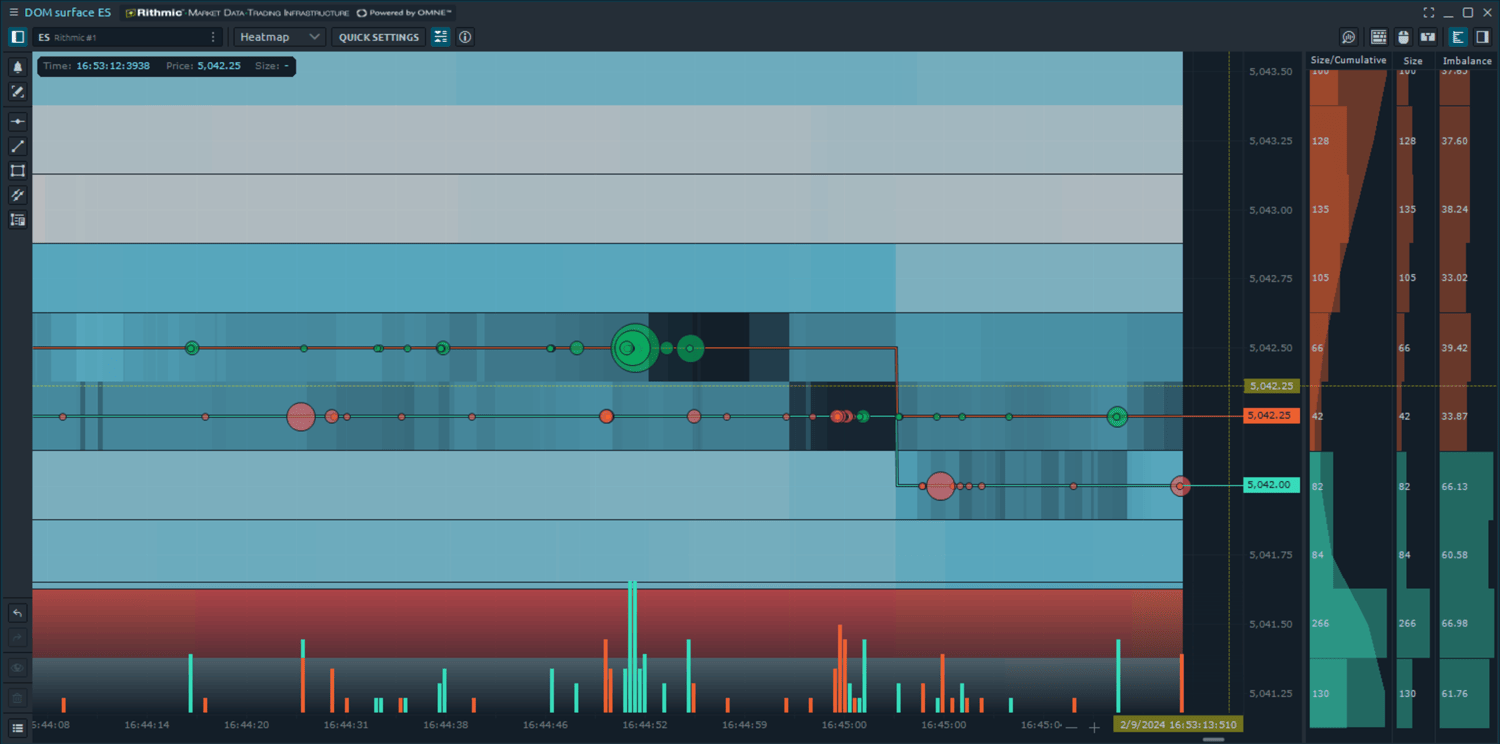Open the drawing objects list tool
Screen dimensions: 1500x744
tap(17, 220)
